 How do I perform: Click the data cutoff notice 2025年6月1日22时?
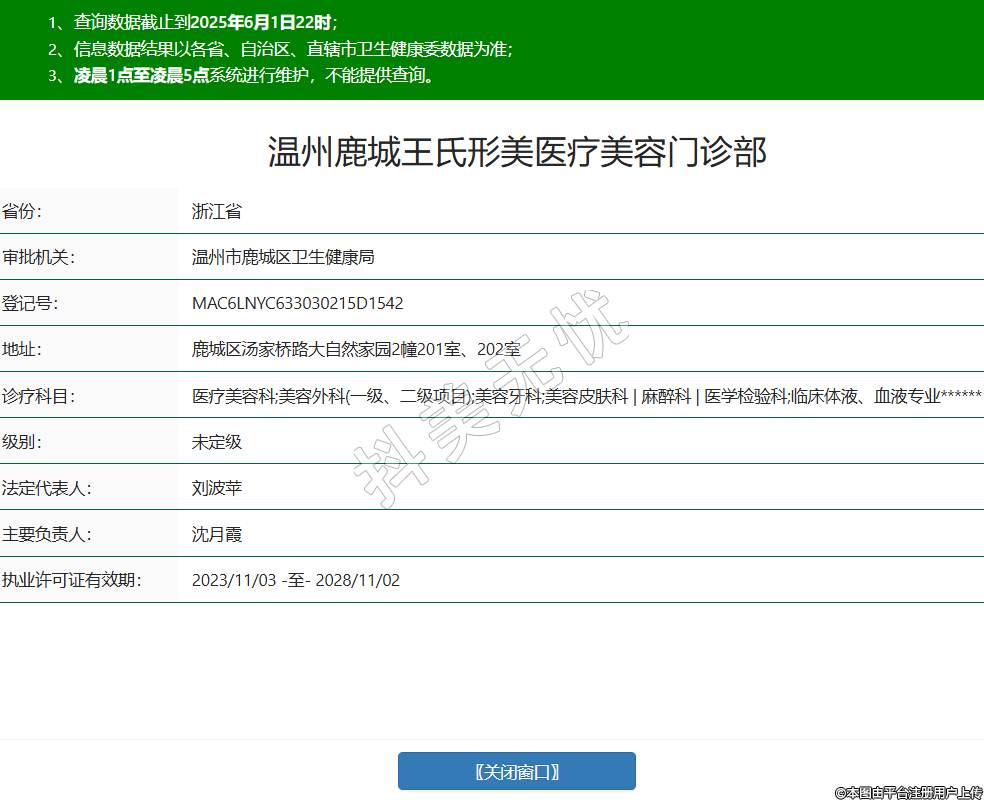tap(268, 22)
